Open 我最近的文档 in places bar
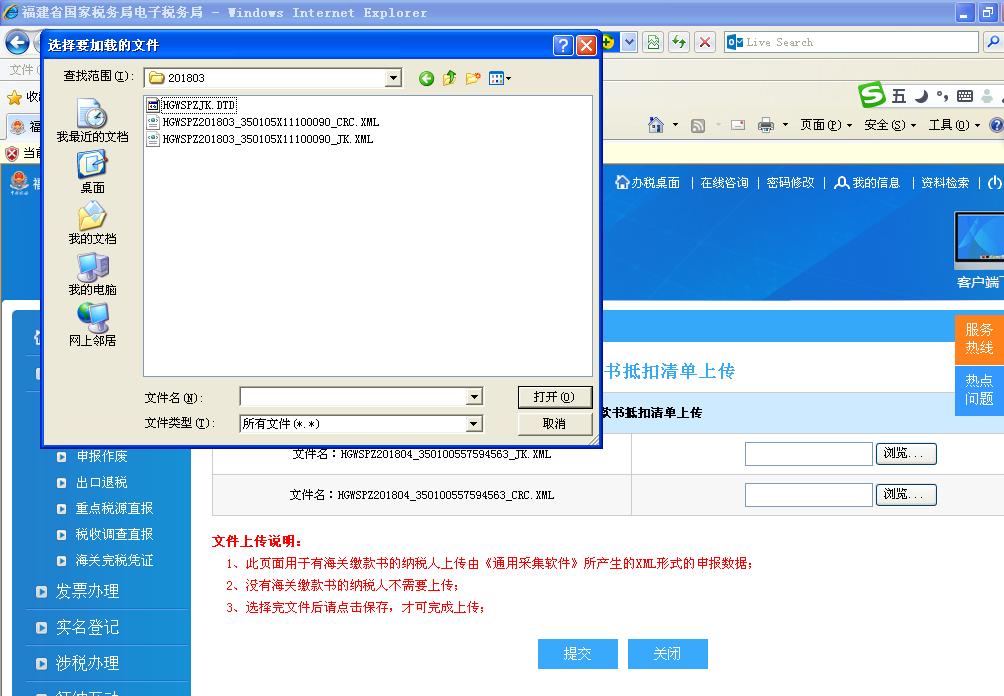1004x696 pixels. [x=92, y=121]
